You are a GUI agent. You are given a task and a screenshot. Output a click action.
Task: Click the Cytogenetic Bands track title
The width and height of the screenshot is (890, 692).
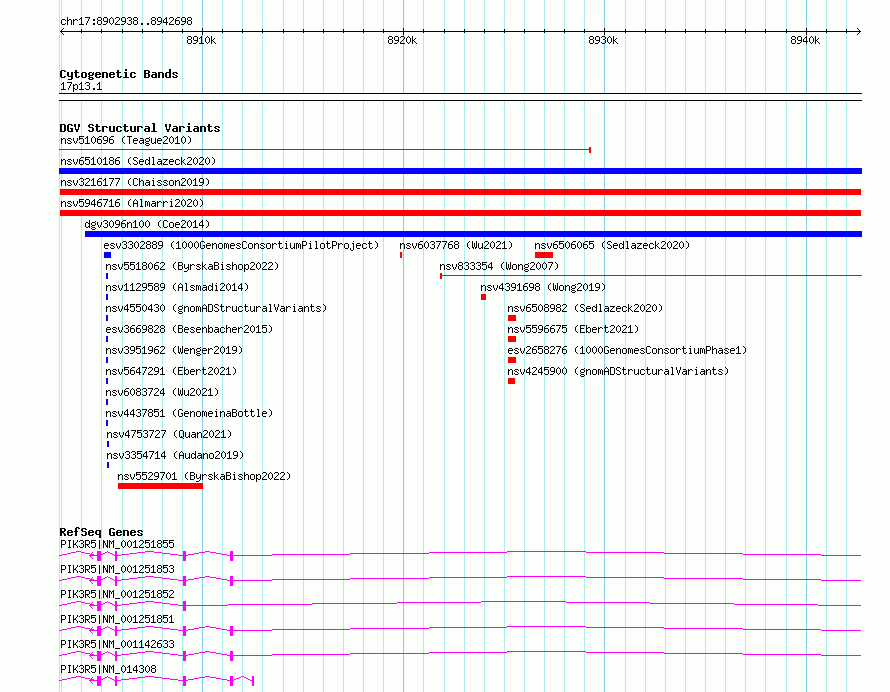pos(119,74)
